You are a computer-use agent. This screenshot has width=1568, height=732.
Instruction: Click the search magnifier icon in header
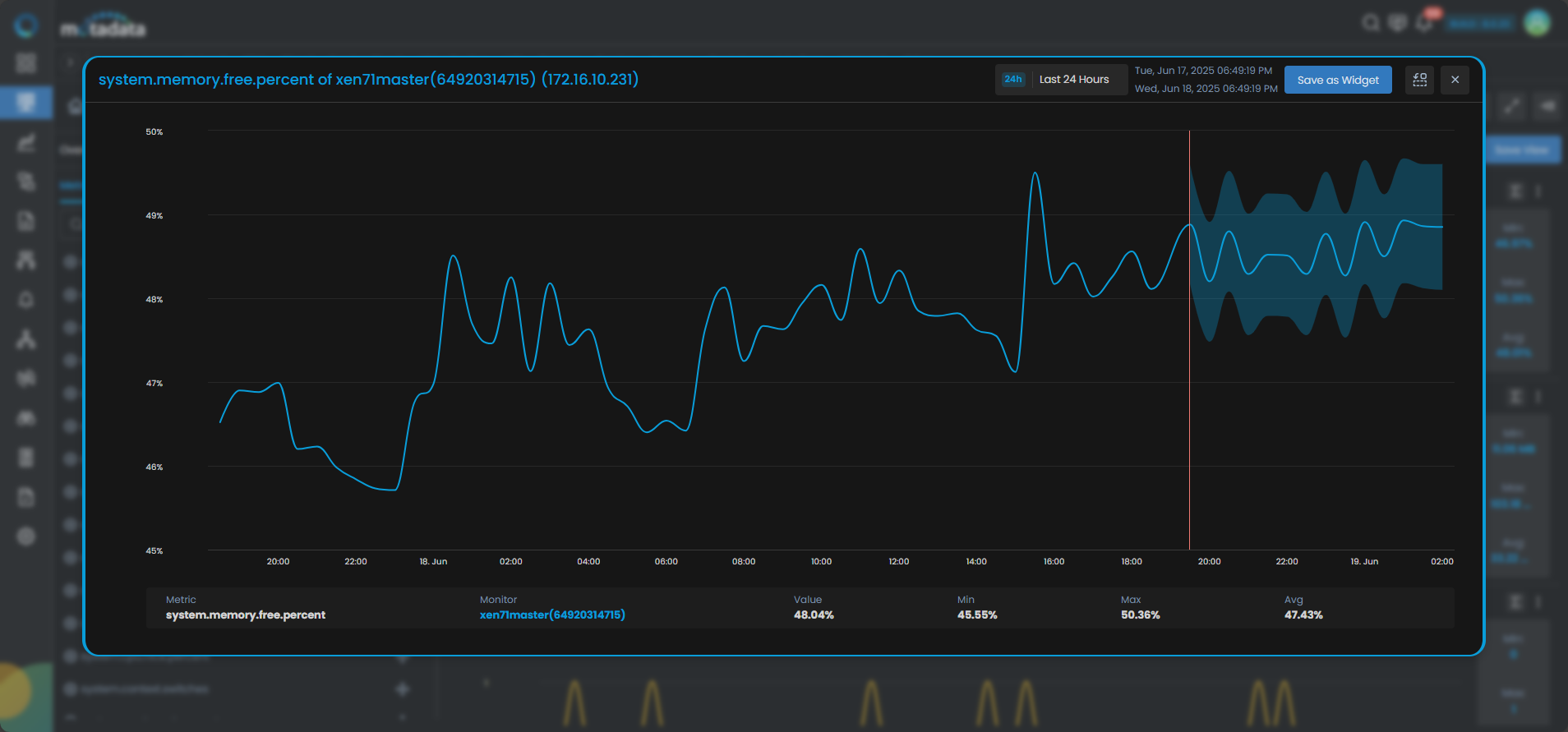click(x=1370, y=23)
